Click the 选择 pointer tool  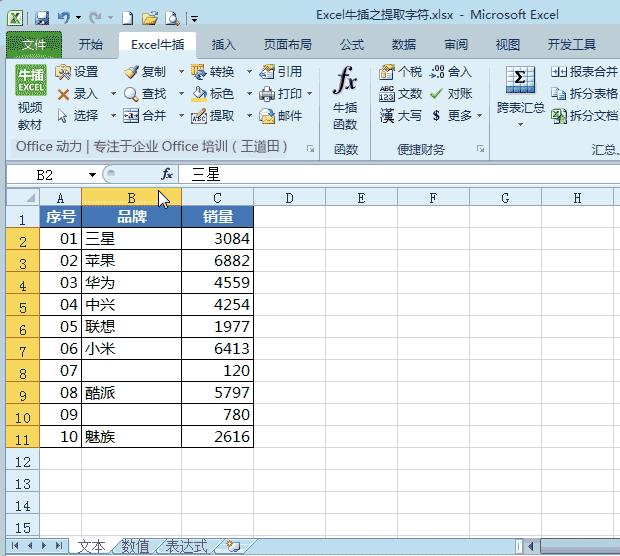78,116
